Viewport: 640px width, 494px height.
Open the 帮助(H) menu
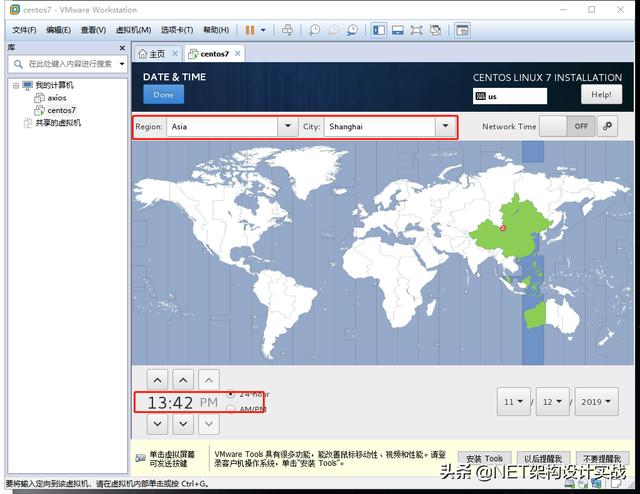click(216, 30)
